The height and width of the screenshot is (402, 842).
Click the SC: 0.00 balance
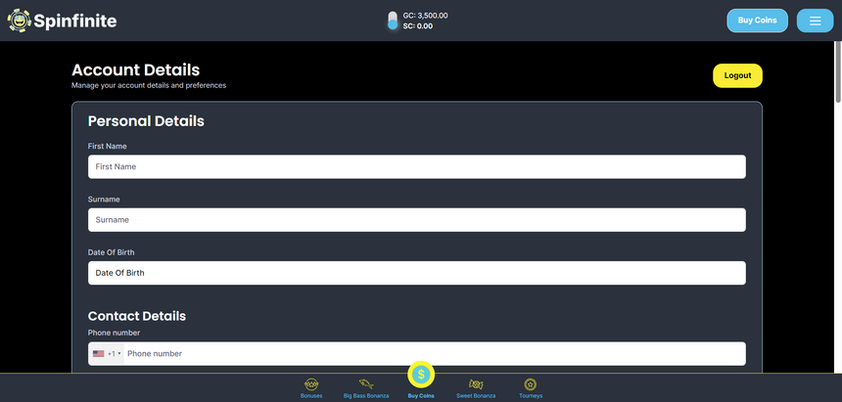pyautogui.click(x=418, y=26)
